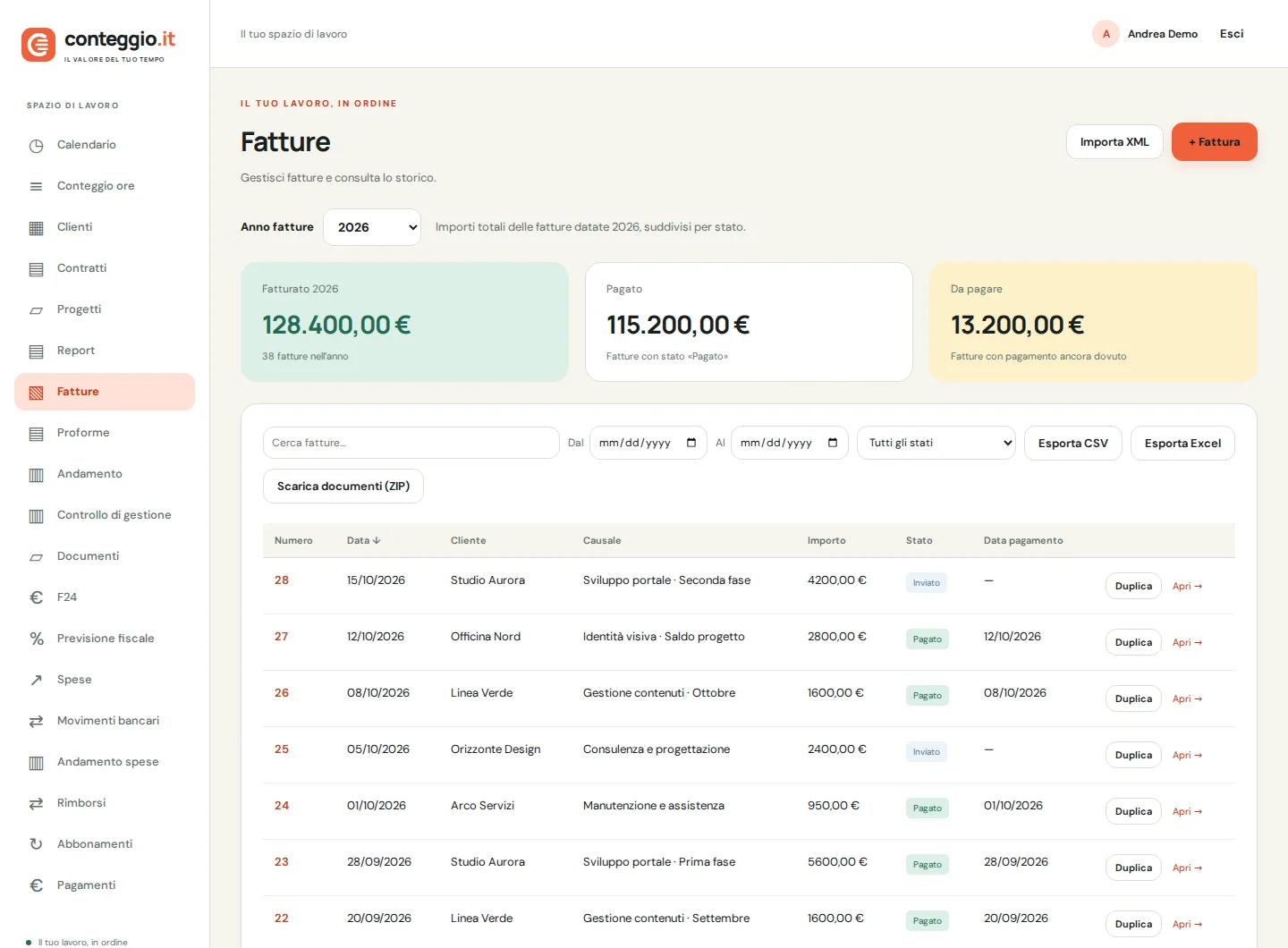Open the Al date picker field

tap(790, 443)
